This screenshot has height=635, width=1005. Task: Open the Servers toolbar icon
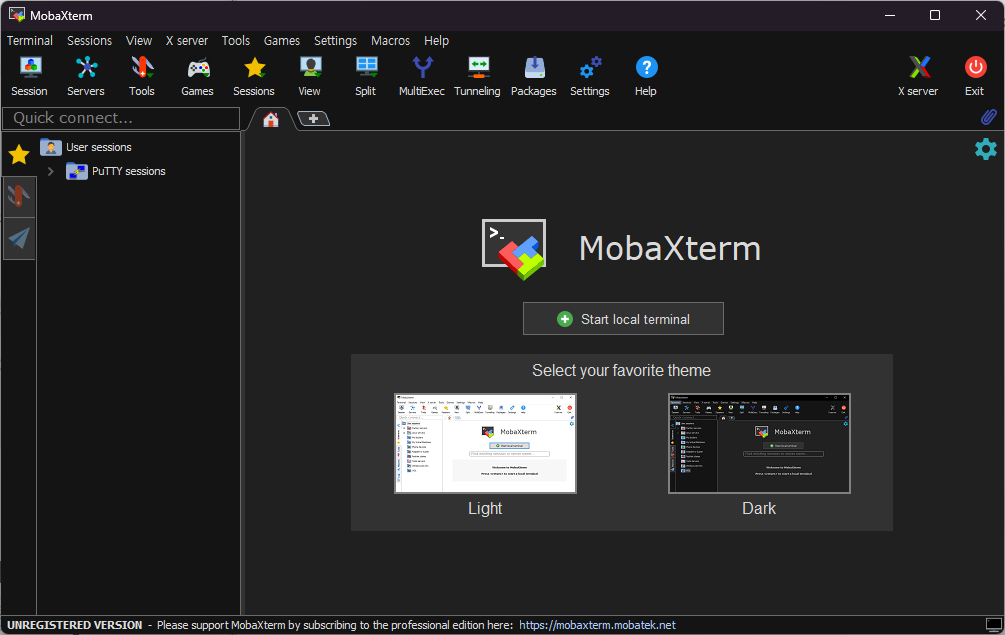click(86, 67)
